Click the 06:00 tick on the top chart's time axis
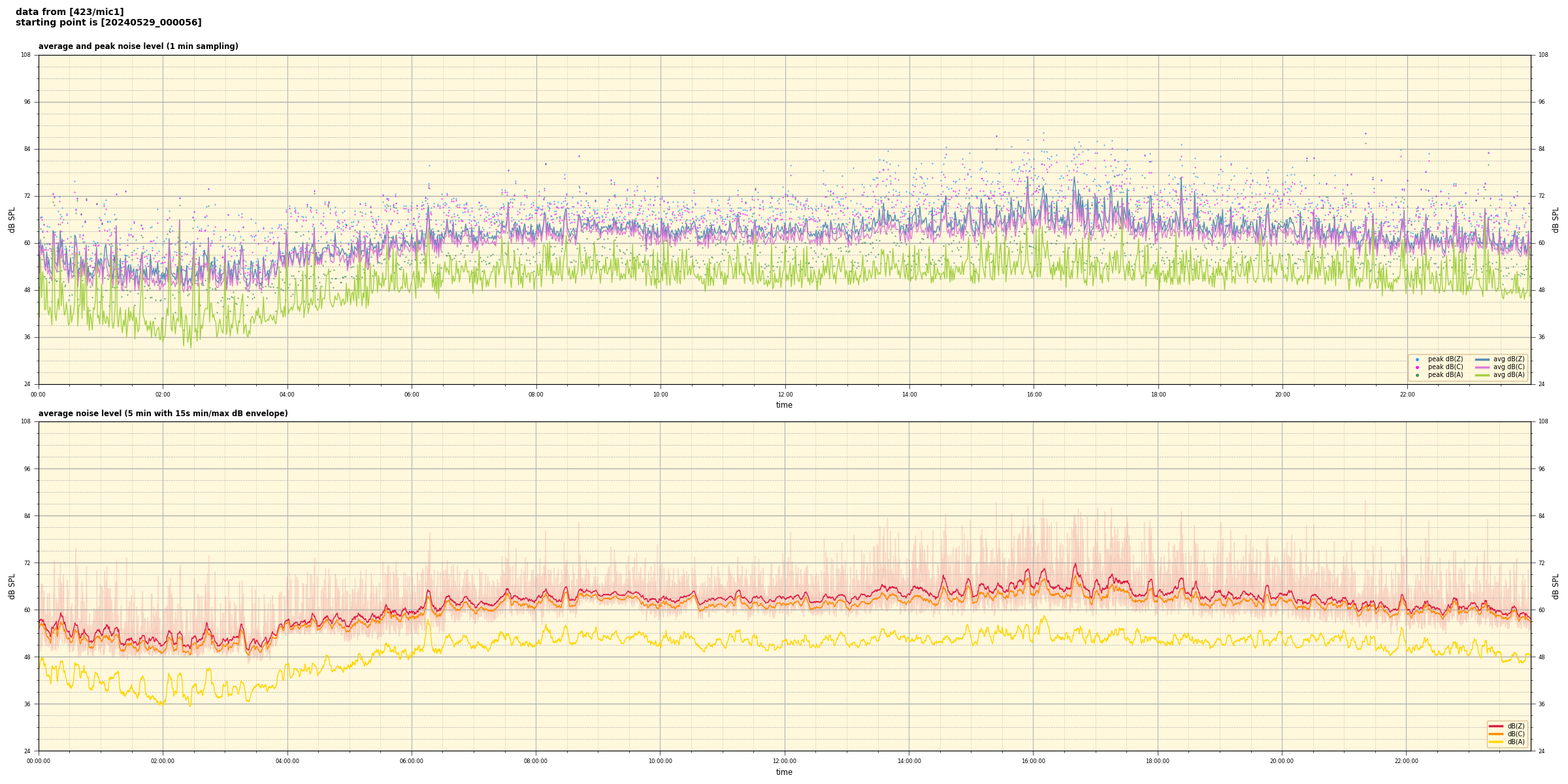Viewport: 1568px width, 784px height. tap(412, 395)
